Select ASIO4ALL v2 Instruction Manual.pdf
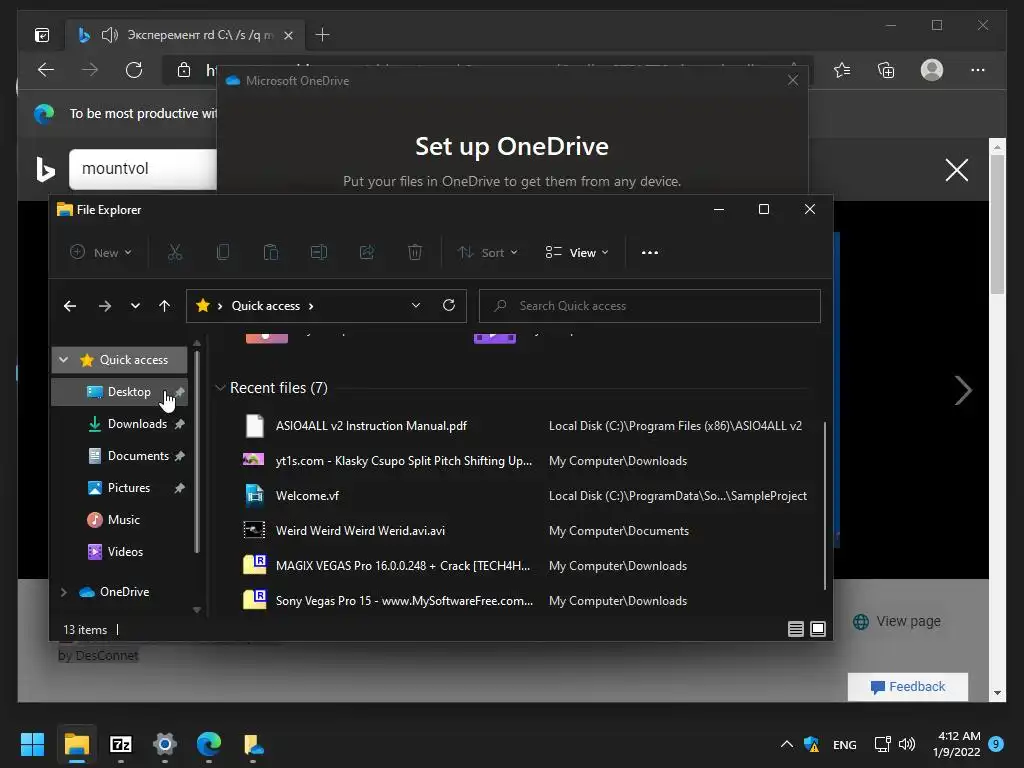The image size is (1024, 768). (x=526, y=426)
